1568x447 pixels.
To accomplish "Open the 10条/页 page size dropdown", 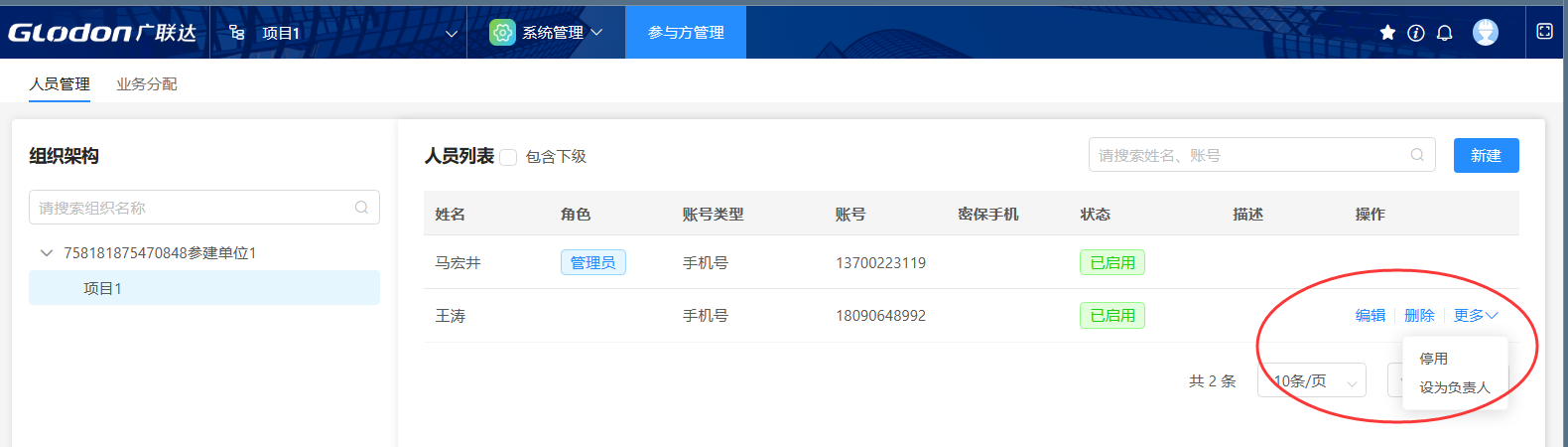I will (1312, 380).
